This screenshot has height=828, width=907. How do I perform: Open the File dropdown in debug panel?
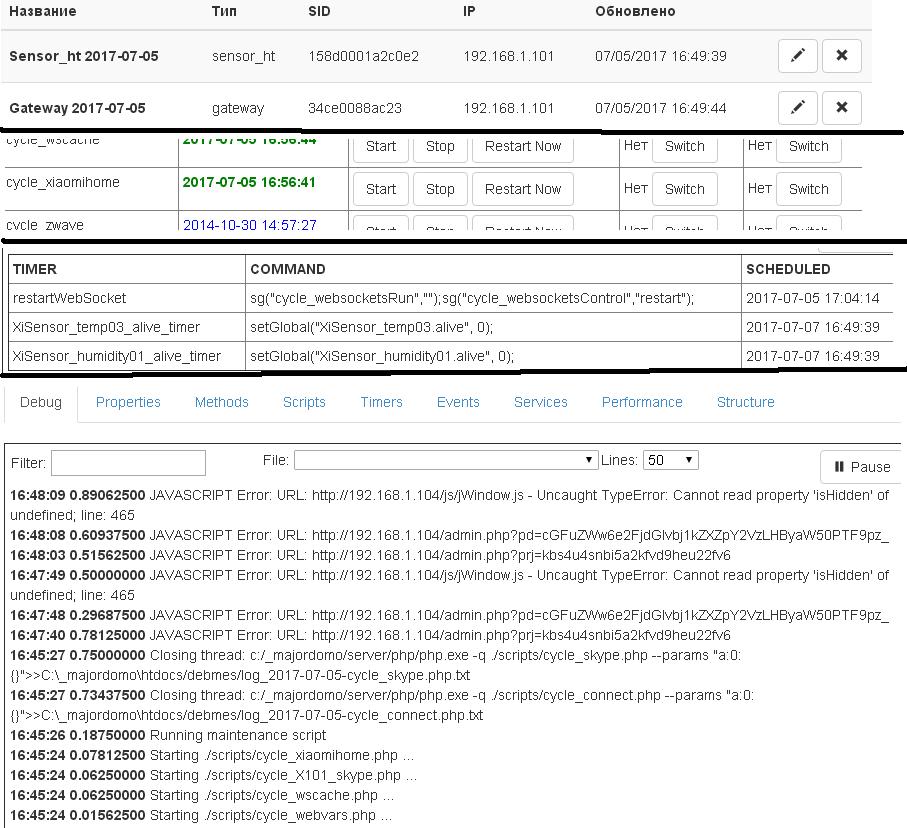[445, 460]
